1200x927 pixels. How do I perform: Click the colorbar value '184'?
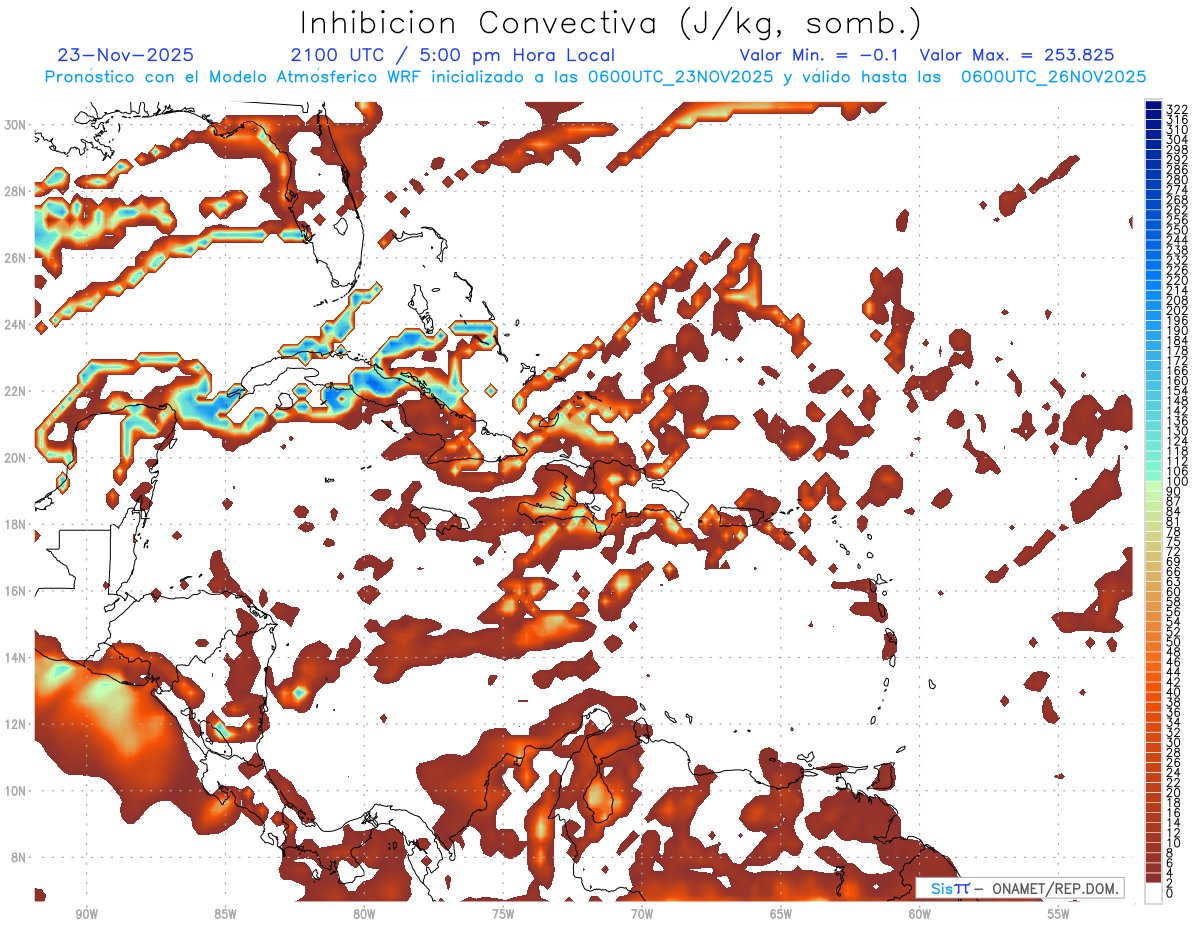pos(1177,341)
